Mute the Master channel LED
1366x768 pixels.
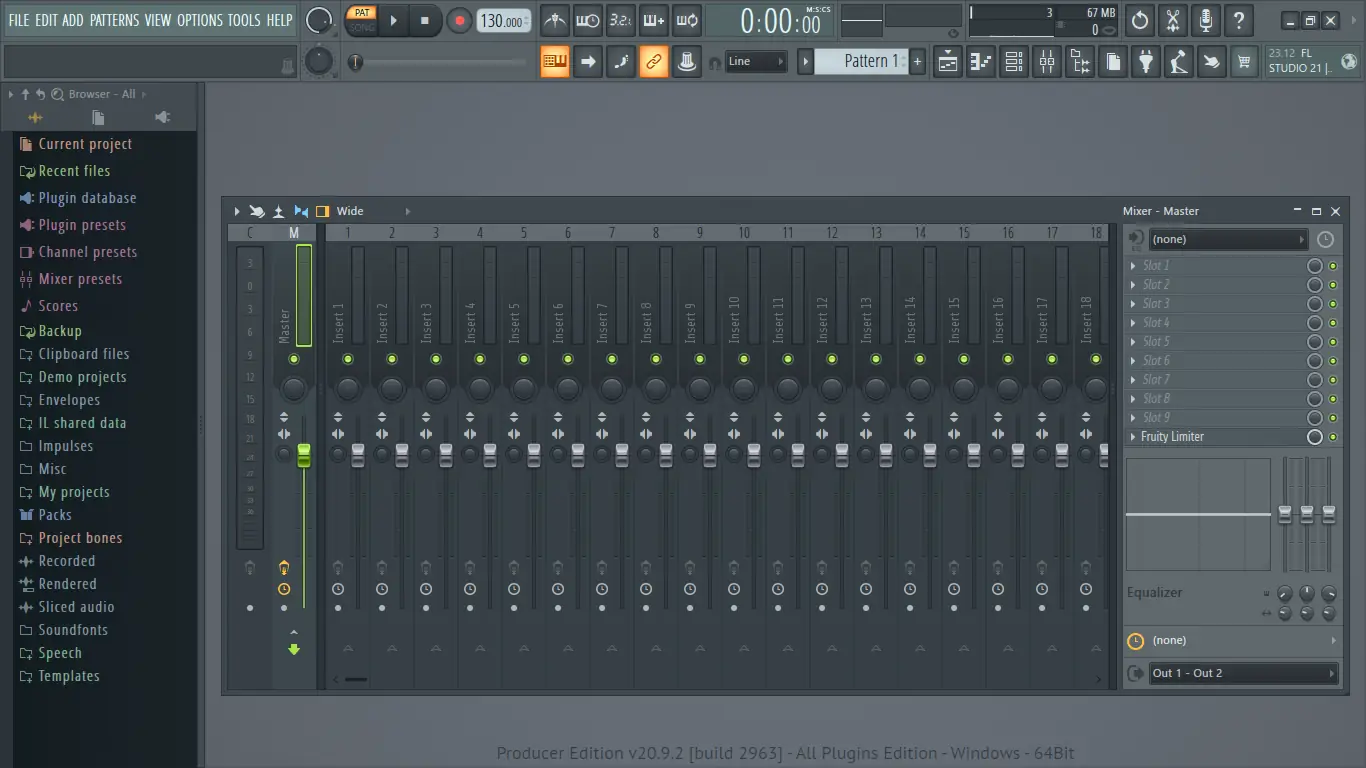pyautogui.click(x=294, y=358)
